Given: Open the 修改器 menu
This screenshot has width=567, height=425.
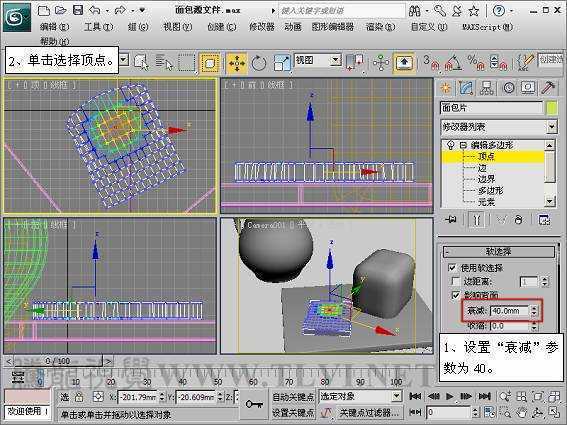Looking at the screenshot, I should click(x=262, y=27).
